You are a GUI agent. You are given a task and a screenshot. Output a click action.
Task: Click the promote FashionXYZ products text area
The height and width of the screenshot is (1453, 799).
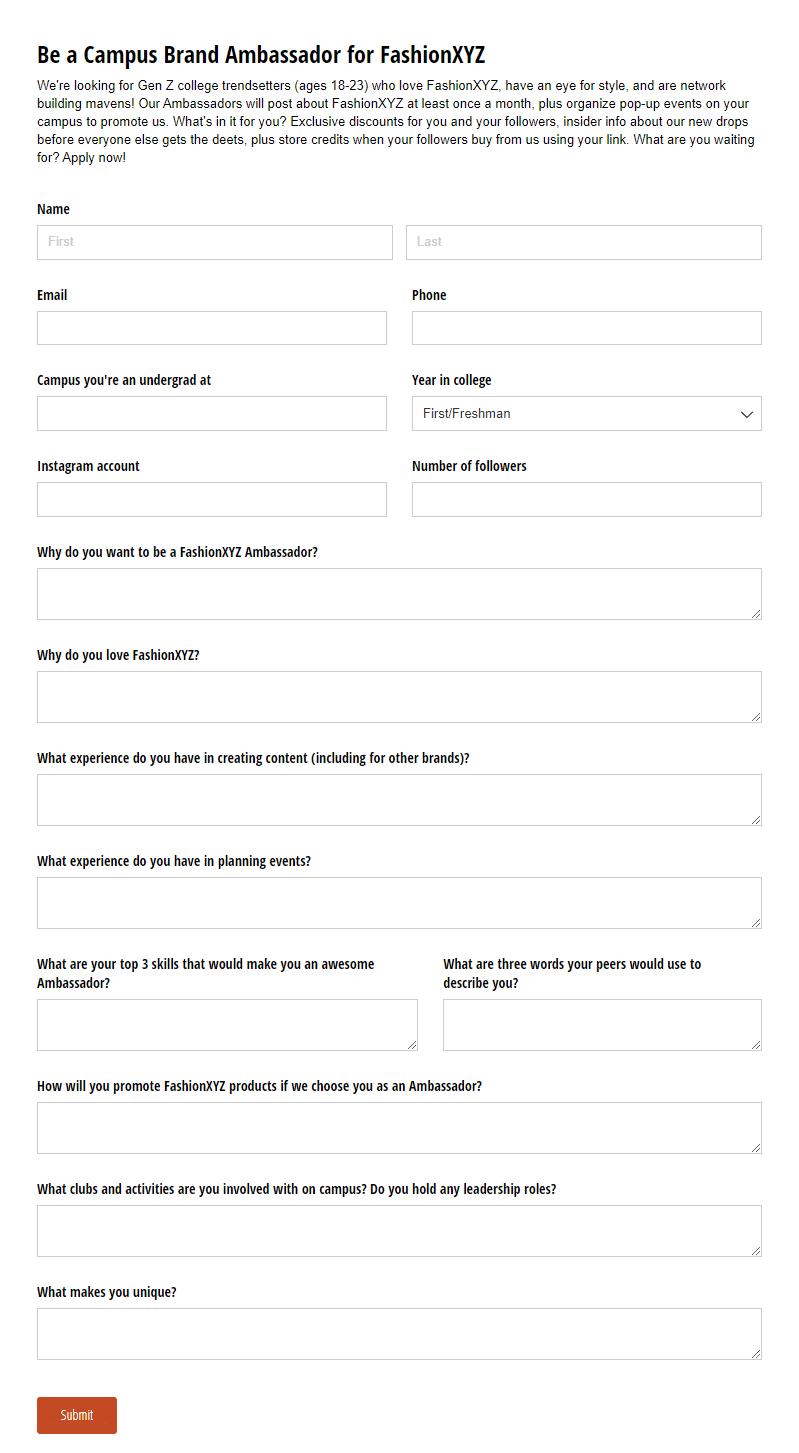click(x=399, y=1128)
